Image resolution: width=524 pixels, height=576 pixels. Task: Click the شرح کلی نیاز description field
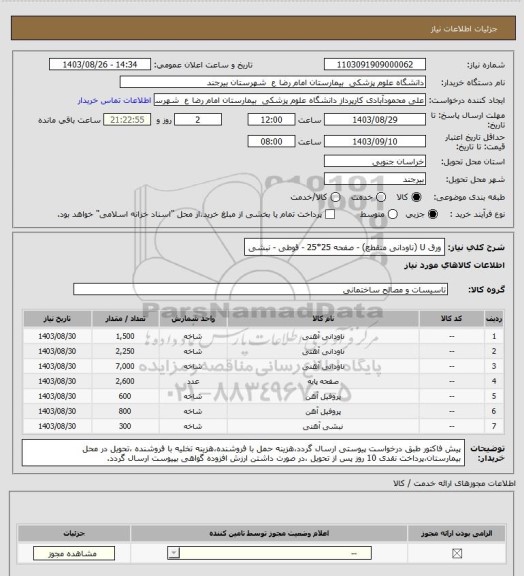coord(344,248)
